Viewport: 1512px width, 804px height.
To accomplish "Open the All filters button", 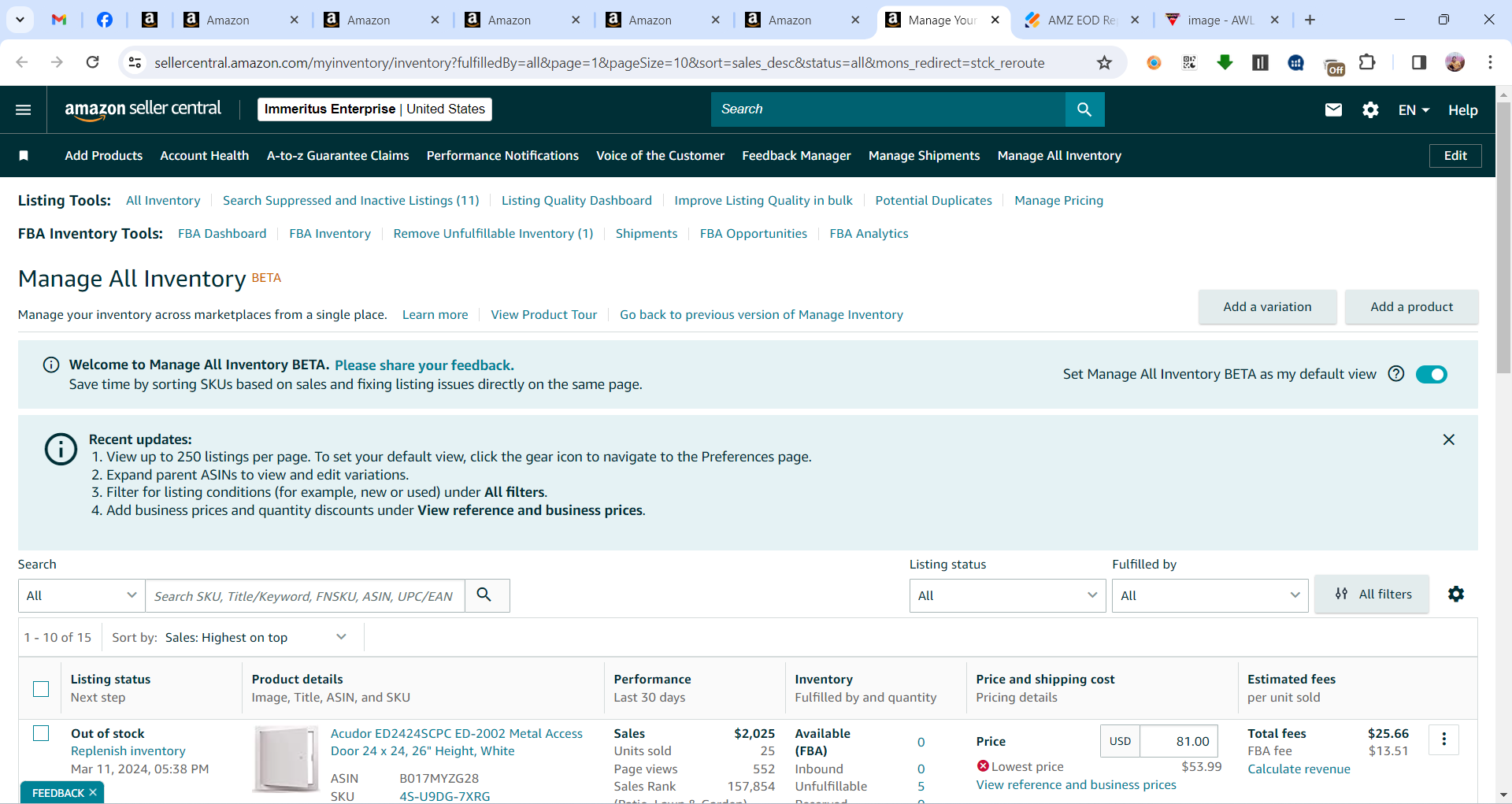I will click(x=1372, y=595).
